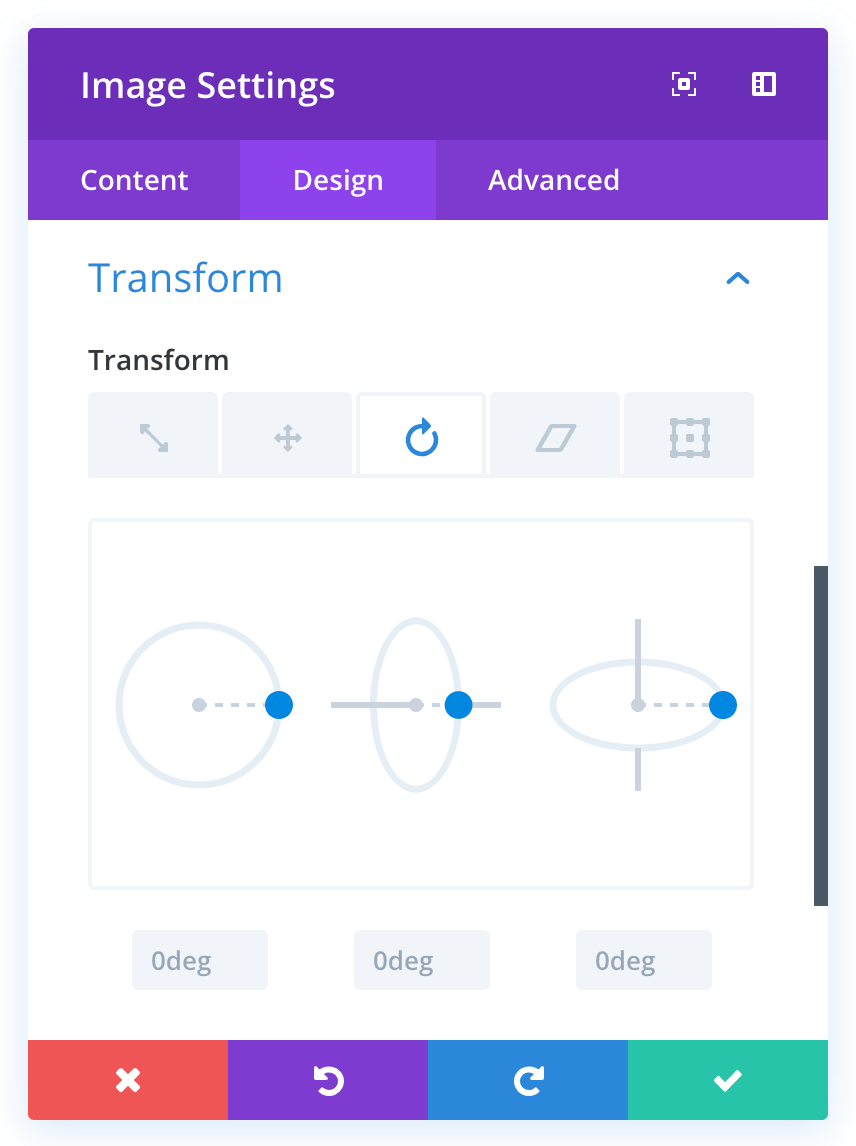856x1146 pixels.
Task: Click the Z-axis rotation dial handle
Action: click(279, 705)
